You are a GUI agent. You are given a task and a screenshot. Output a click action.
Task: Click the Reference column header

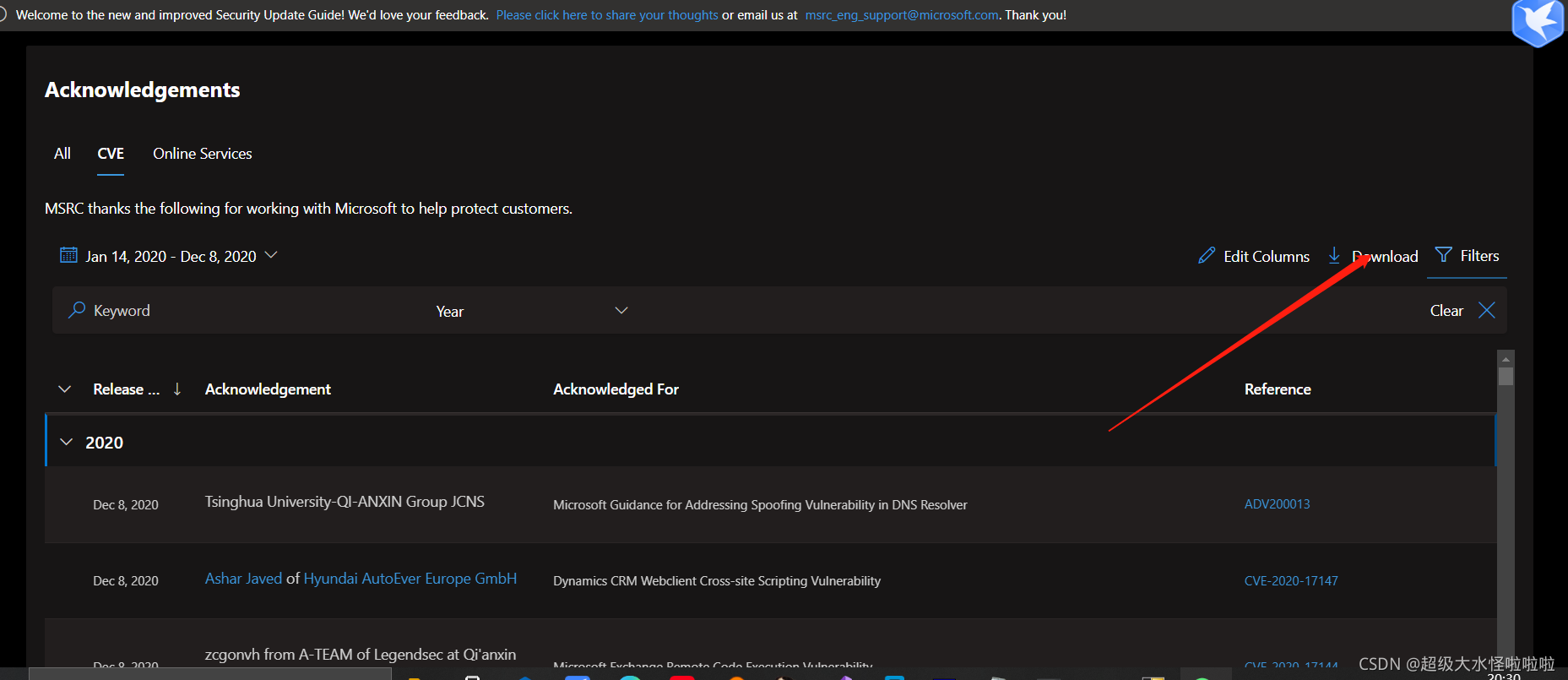tap(1278, 389)
